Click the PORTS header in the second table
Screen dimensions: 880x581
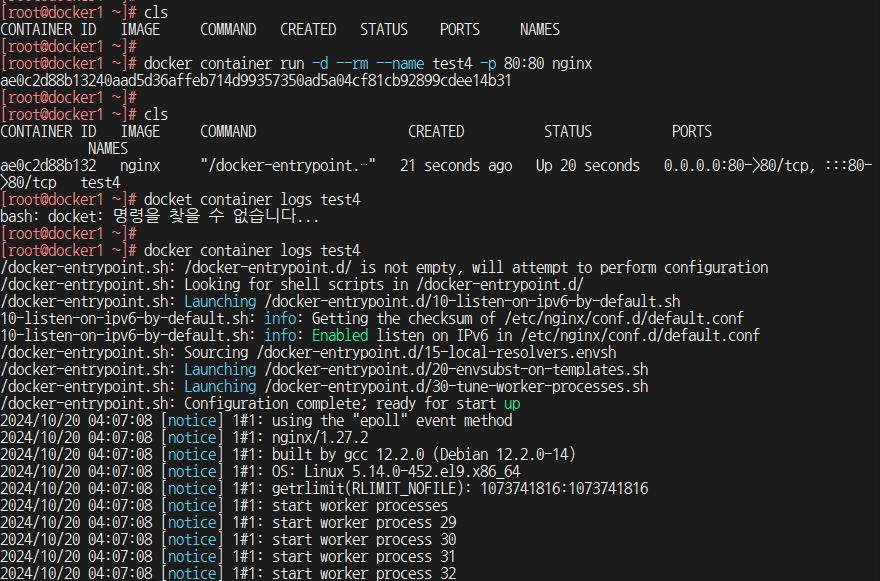[x=692, y=132]
